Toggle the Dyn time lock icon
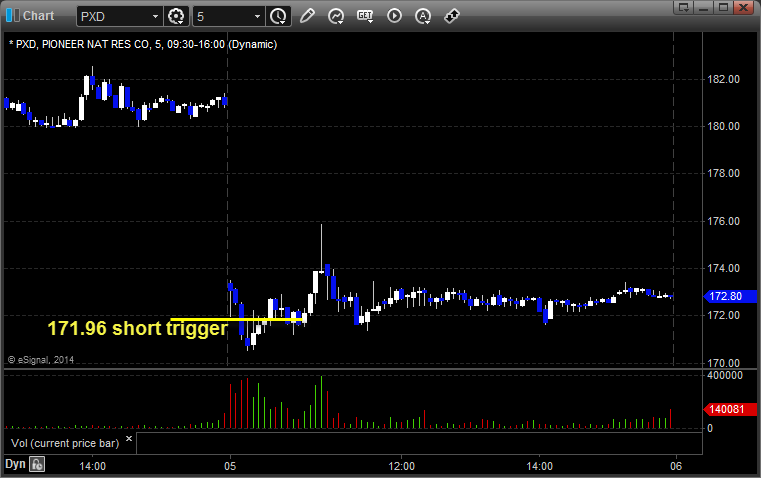Viewport: 761px width, 478px height. [x=37, y=464]
